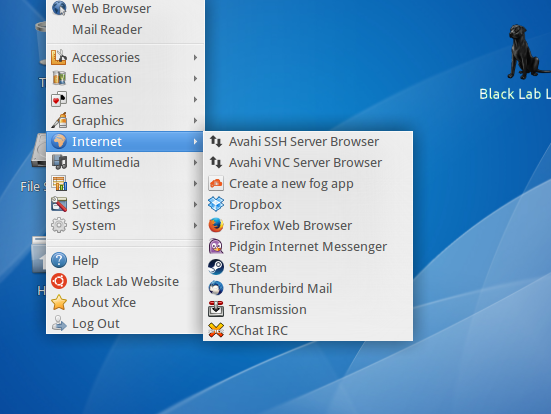Open the Black Lab Website link label
Image resolution: width=551 pixels, height=414 pixels.
coord(125,282)
